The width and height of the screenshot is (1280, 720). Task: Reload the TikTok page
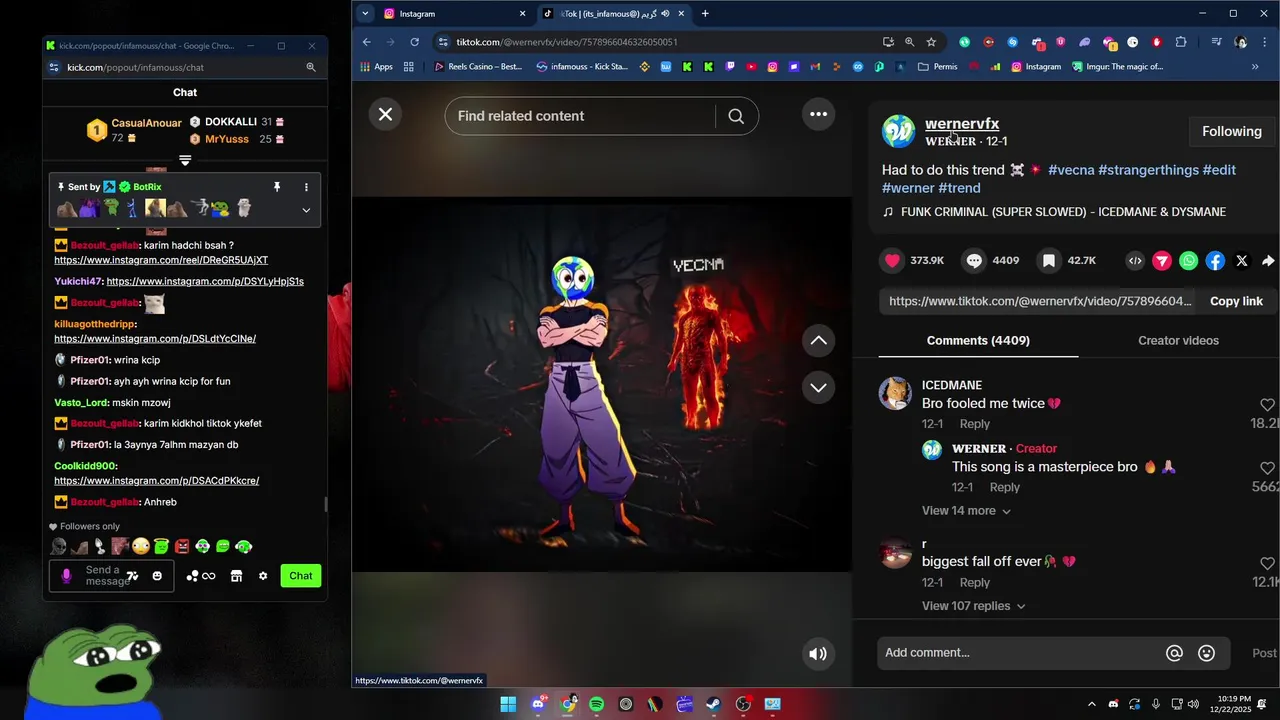coord(414,42)
